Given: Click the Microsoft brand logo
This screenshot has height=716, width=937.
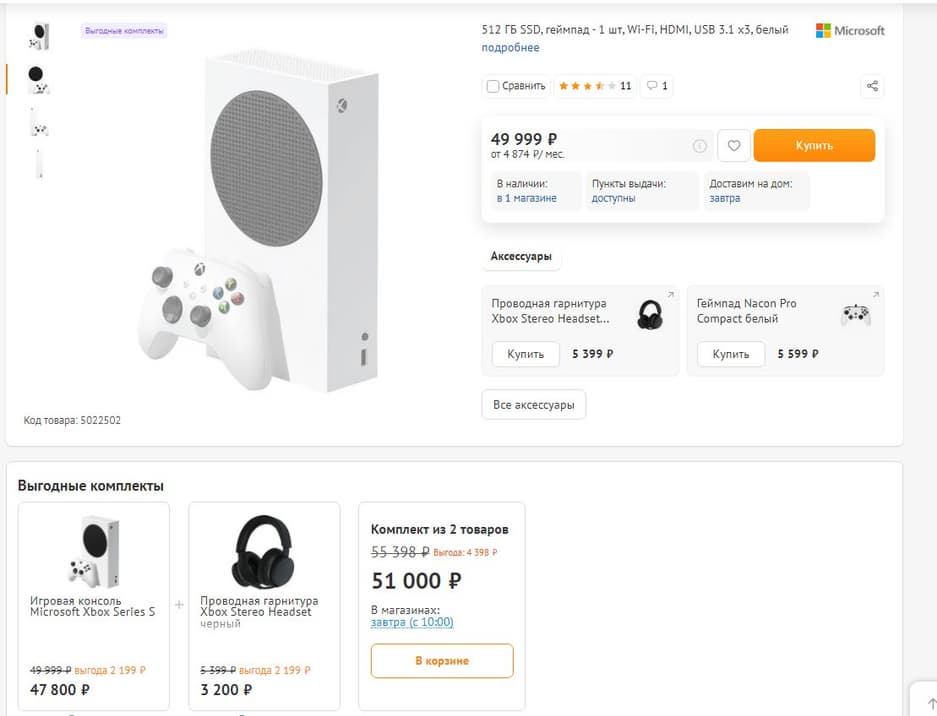Looking at the screenshot, I should tap(850, 31).
